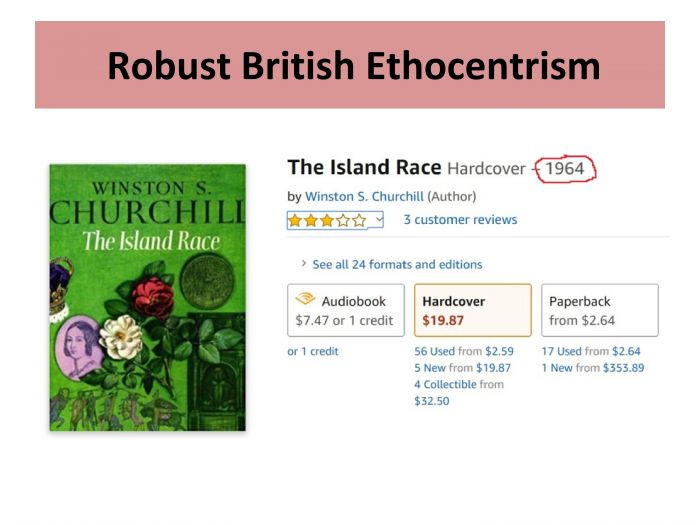This screenshot has width=700, height=525.
Task: Click the star rating icons
Action: 327,220
